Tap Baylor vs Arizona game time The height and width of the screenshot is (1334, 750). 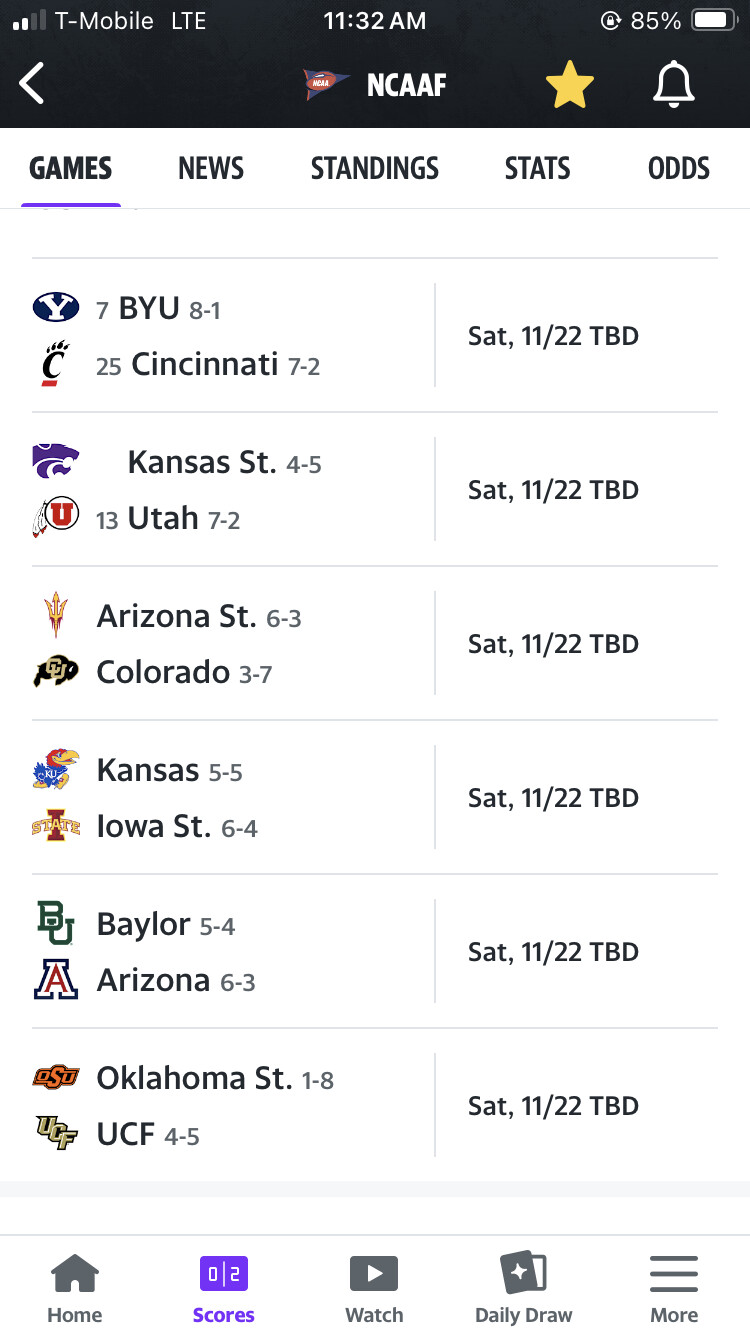click(553, 952)
